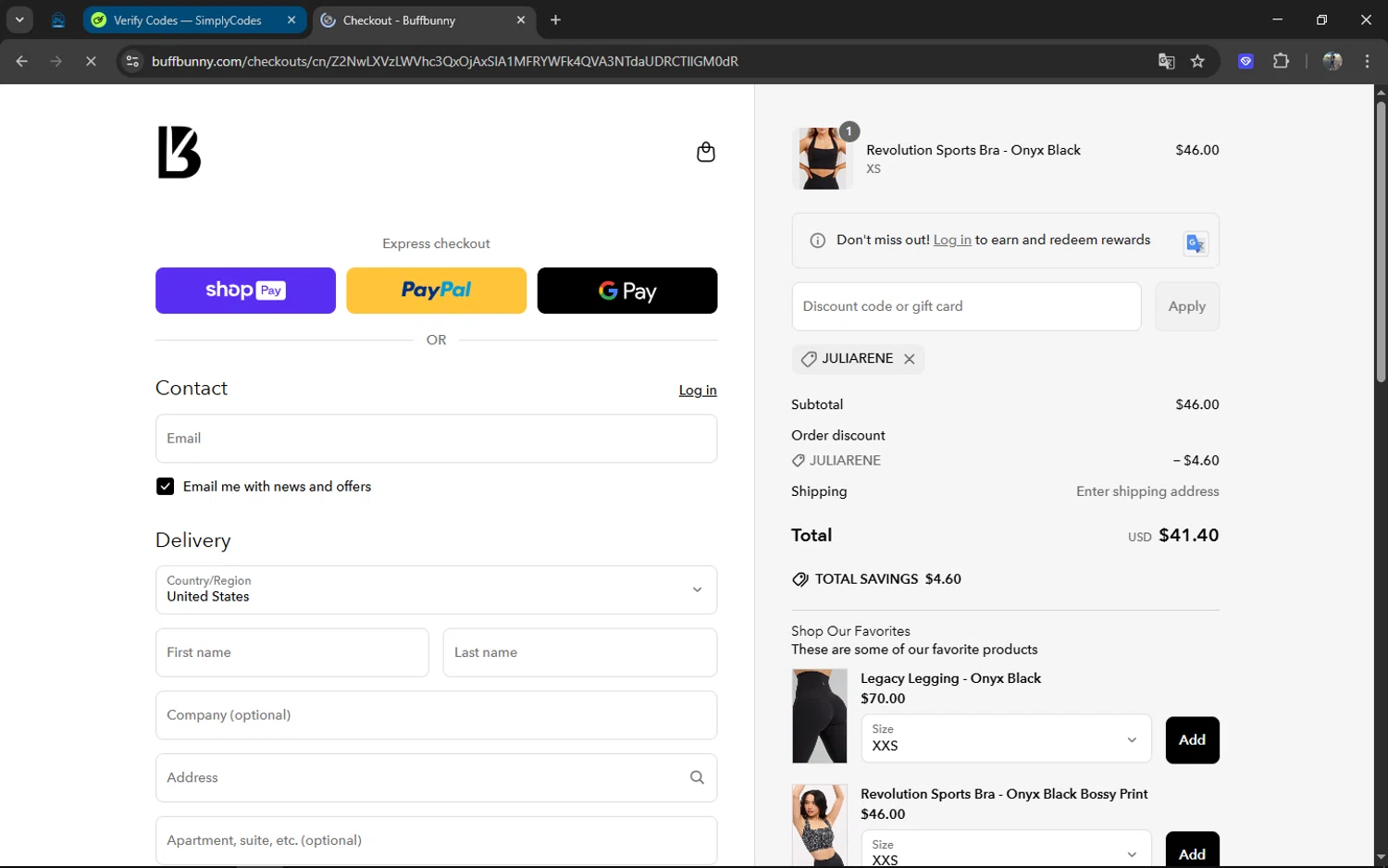Click the info icon beside Don't miss out

click(818, 241)
